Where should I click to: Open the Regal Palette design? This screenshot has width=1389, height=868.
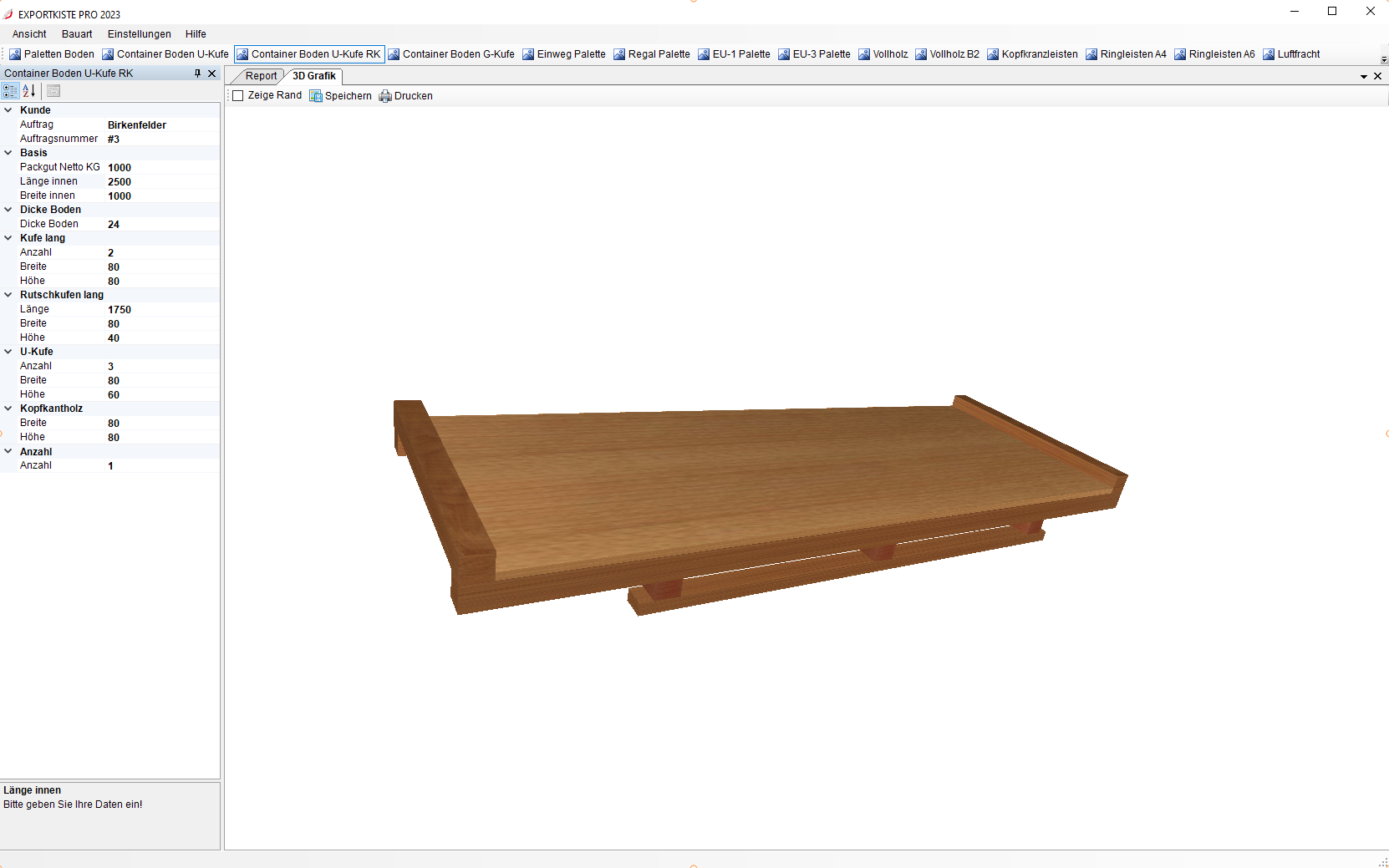[x=652, y=54]
